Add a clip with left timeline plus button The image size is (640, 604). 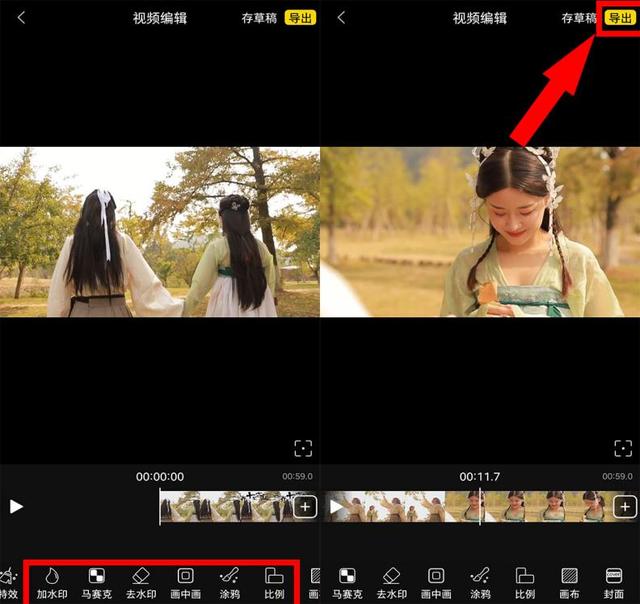point(305,507)
